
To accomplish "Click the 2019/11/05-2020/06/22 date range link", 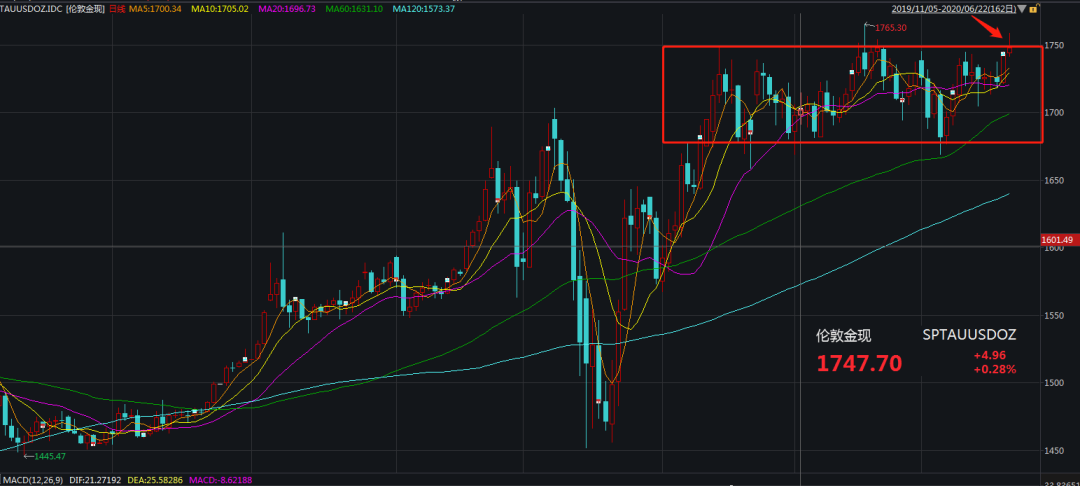I will click(x=953, y=8).
